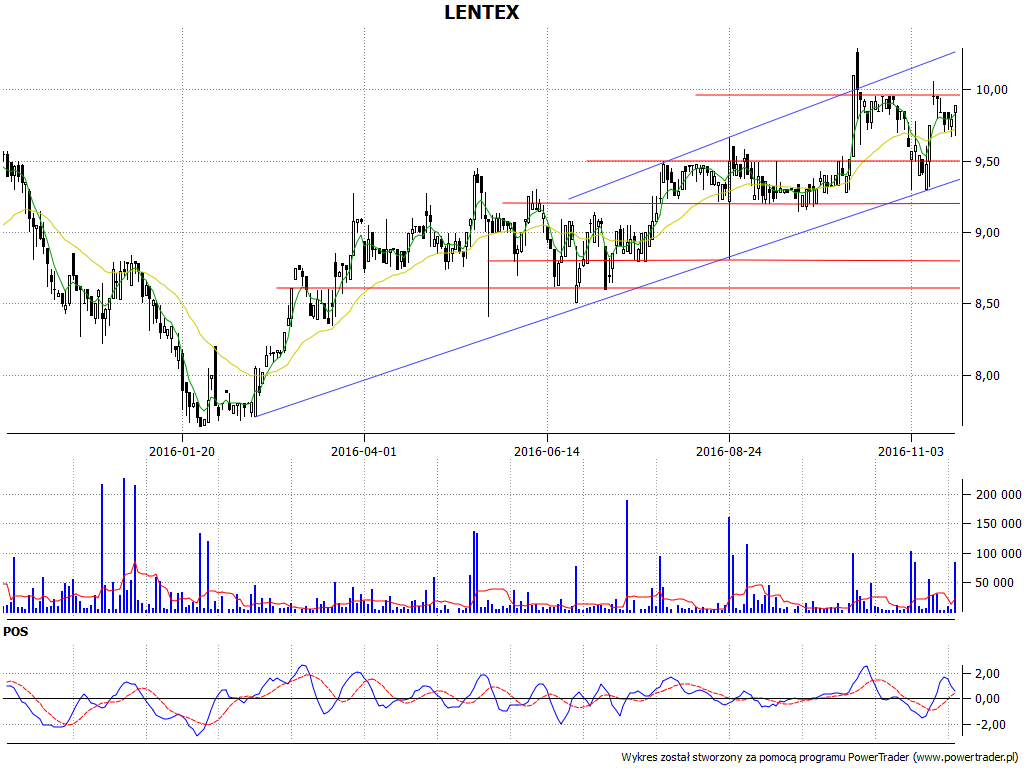Click the 2016-06-14 date label
Viewport: 1024px width, 768px height.
[547, 451]
